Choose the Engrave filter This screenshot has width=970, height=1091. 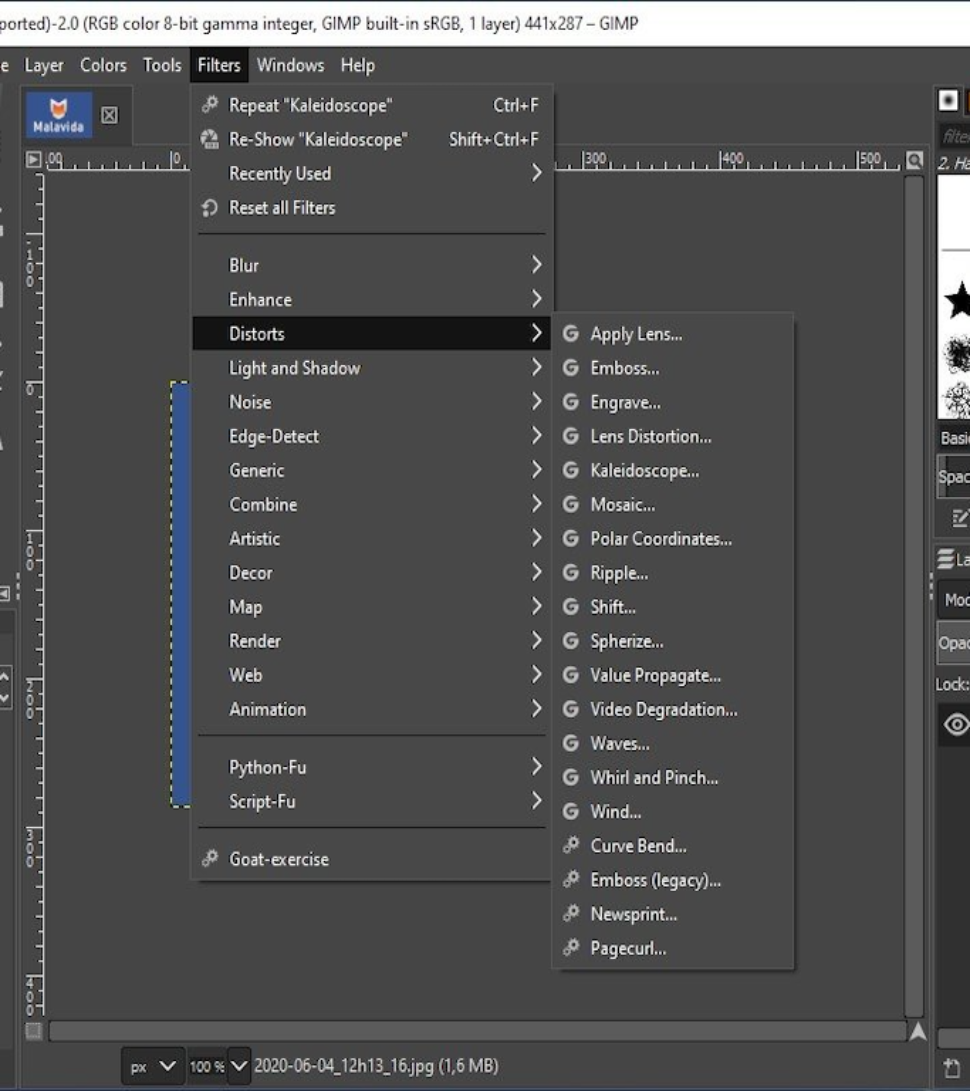pyautogui.click(x=673, y=401)
